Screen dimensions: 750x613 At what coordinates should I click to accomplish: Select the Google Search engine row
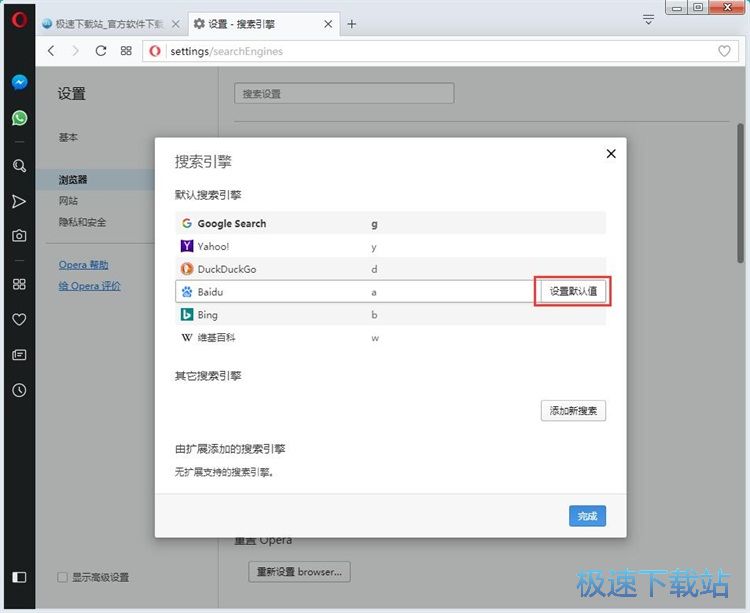(390, 223)
